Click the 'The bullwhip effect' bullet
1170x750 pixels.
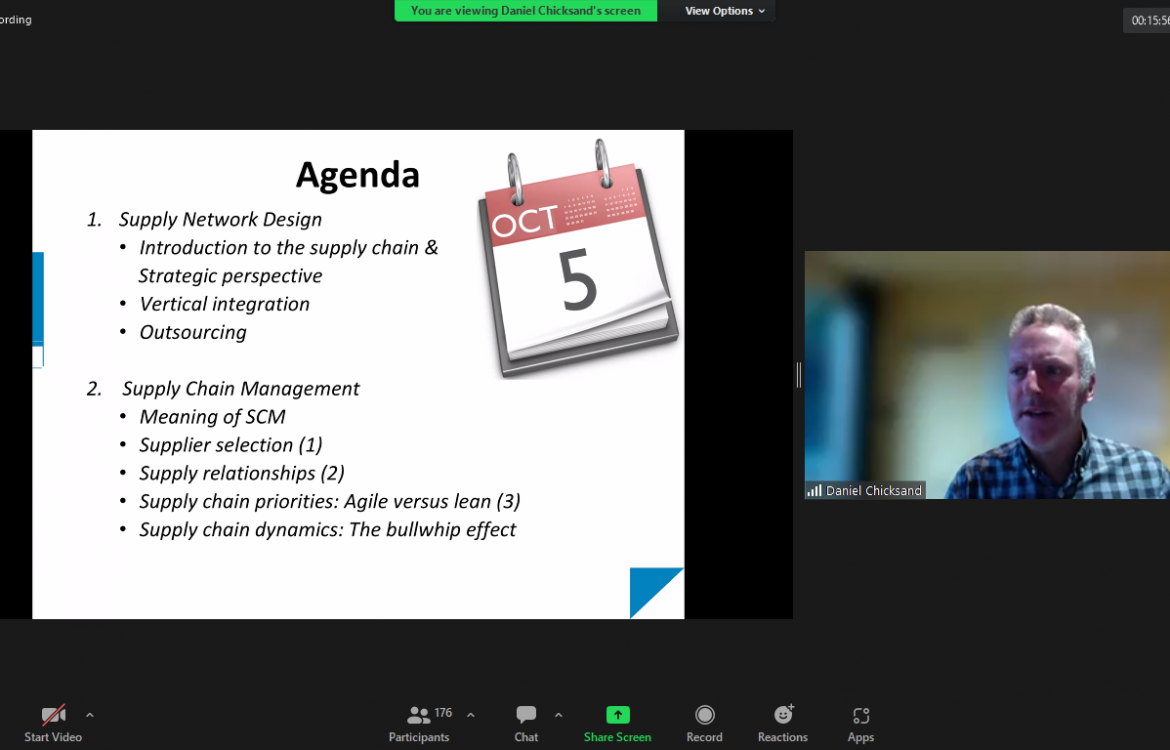click(x=432, y=530)
